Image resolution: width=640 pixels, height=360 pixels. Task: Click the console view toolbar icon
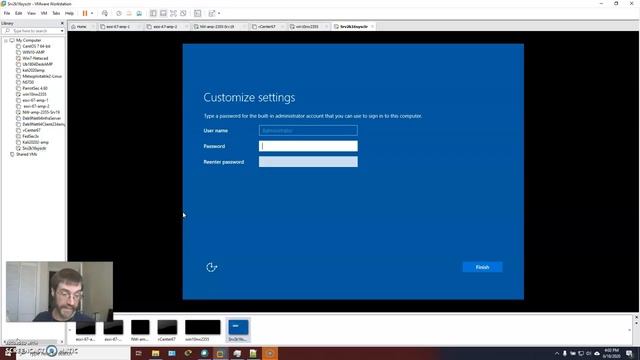coord(198,13)
